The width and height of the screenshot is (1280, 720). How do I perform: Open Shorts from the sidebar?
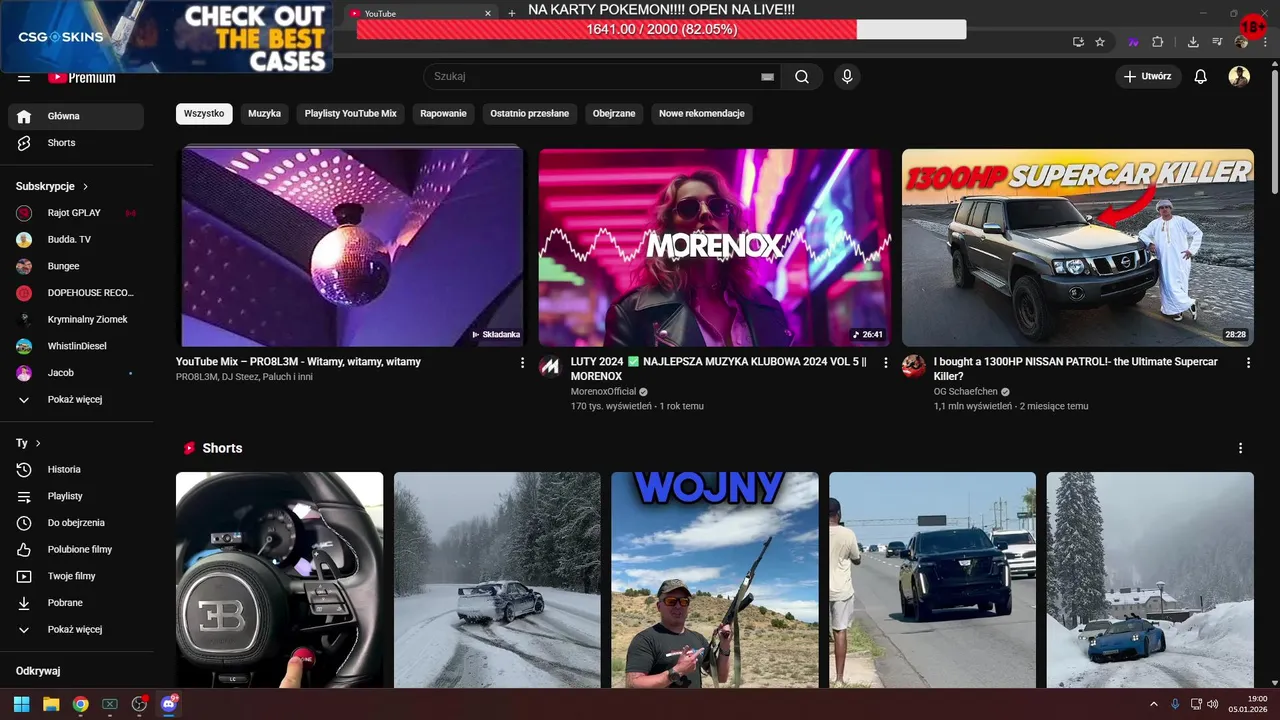click(76, 143)
